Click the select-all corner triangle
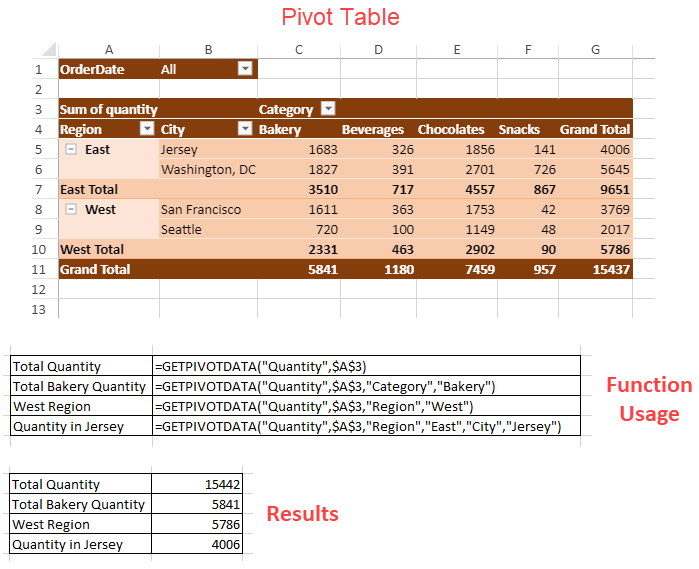 pos(49,50)
